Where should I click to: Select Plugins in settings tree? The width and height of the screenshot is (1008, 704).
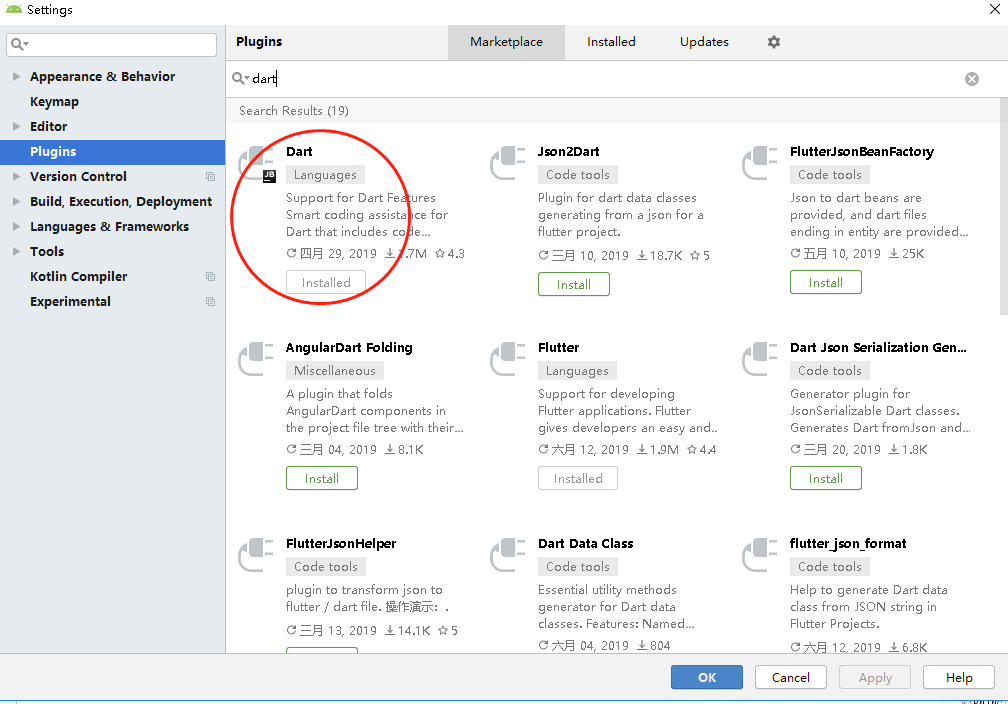pos(112,152)
